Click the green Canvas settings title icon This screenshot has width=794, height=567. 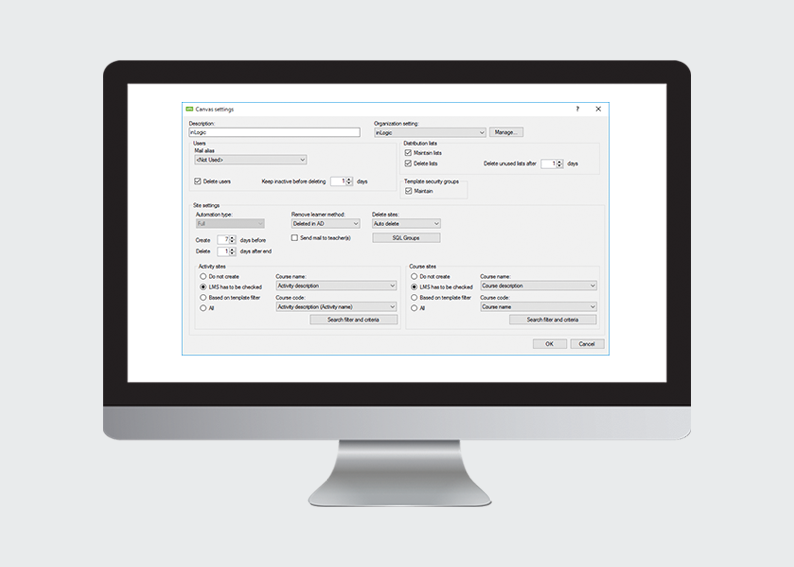(x=189, y=109)
